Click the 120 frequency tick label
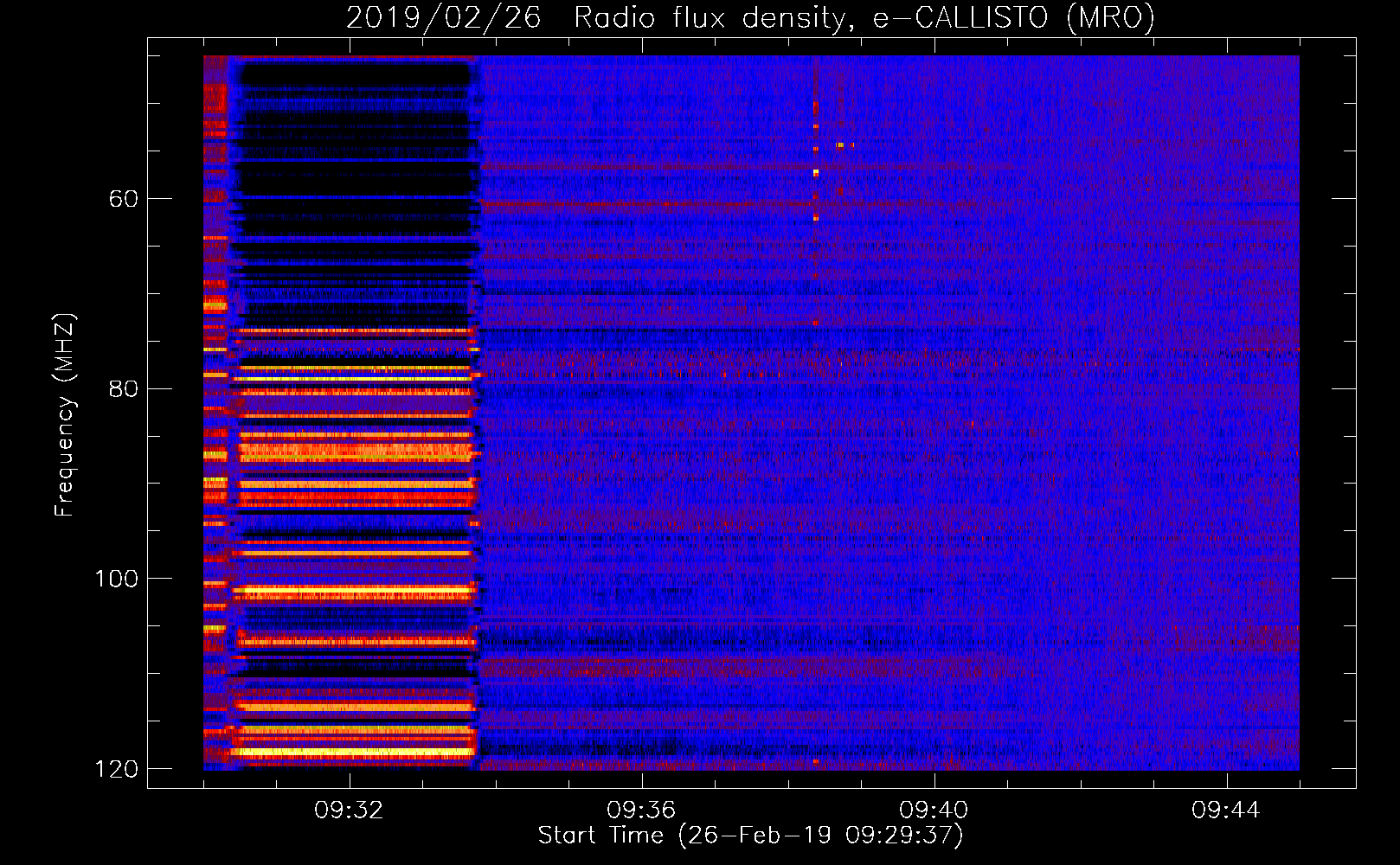The height and width of the screenshot is (865, 1400). click(116, 769)
